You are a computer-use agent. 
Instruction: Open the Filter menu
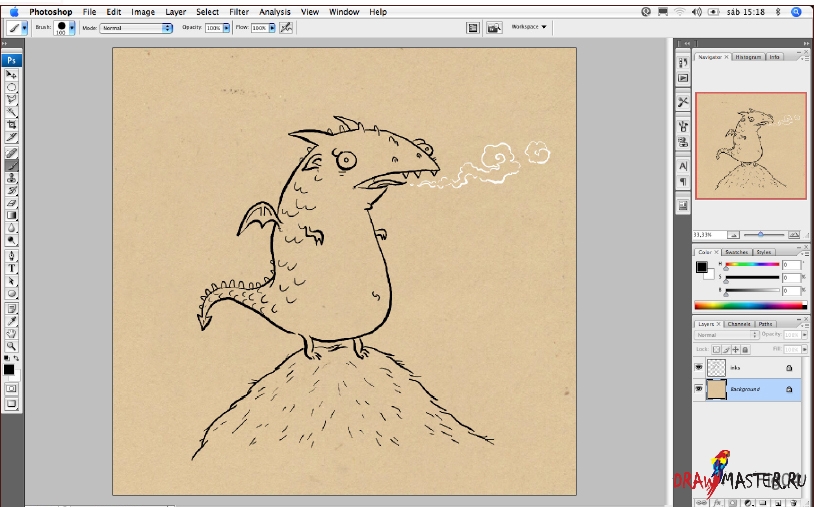pos(239,12)
